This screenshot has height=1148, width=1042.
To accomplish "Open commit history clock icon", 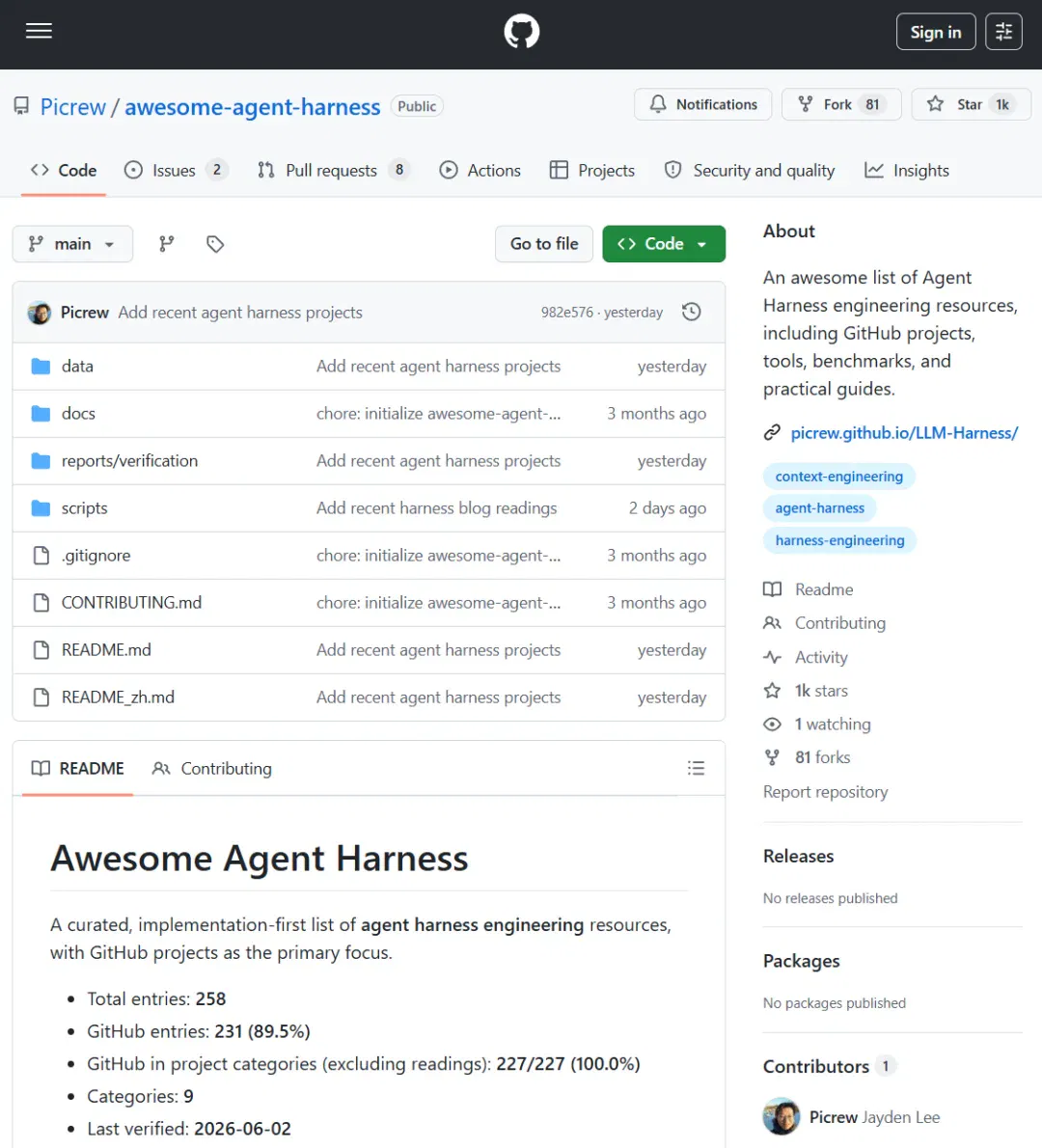I will click(691, 312).
